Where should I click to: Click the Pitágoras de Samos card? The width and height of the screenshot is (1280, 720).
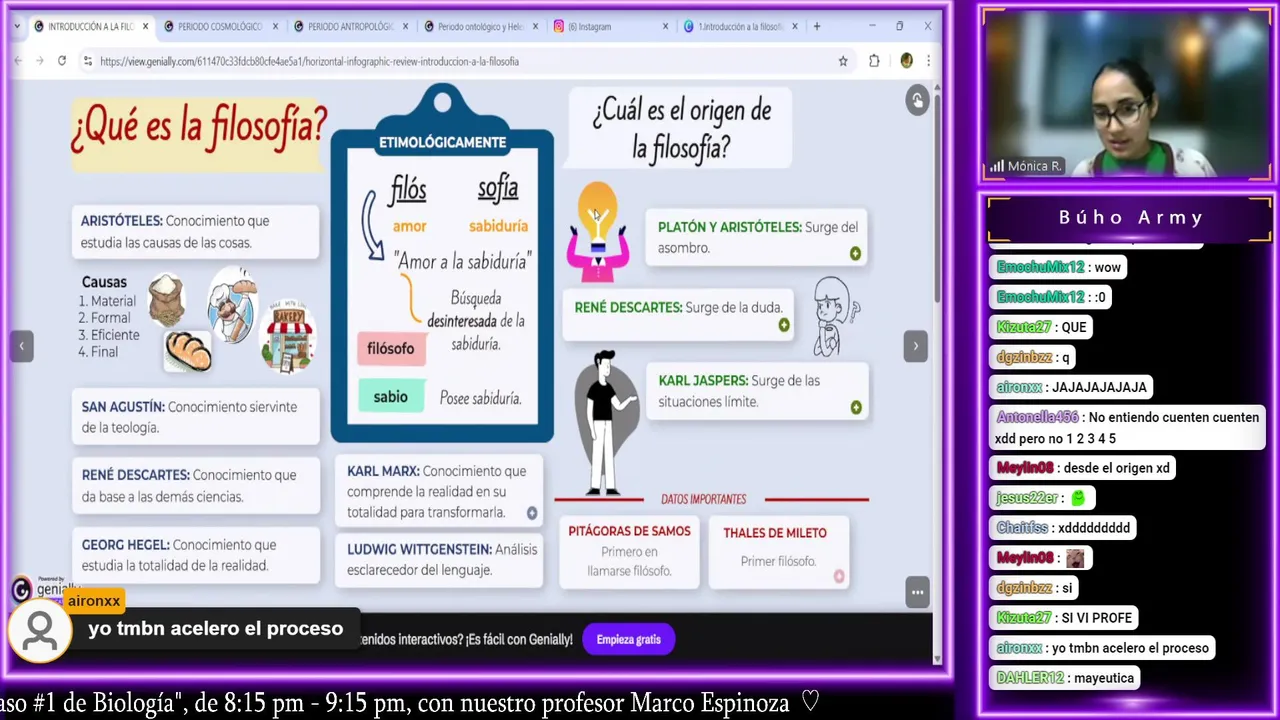click(x=629, y=551)
